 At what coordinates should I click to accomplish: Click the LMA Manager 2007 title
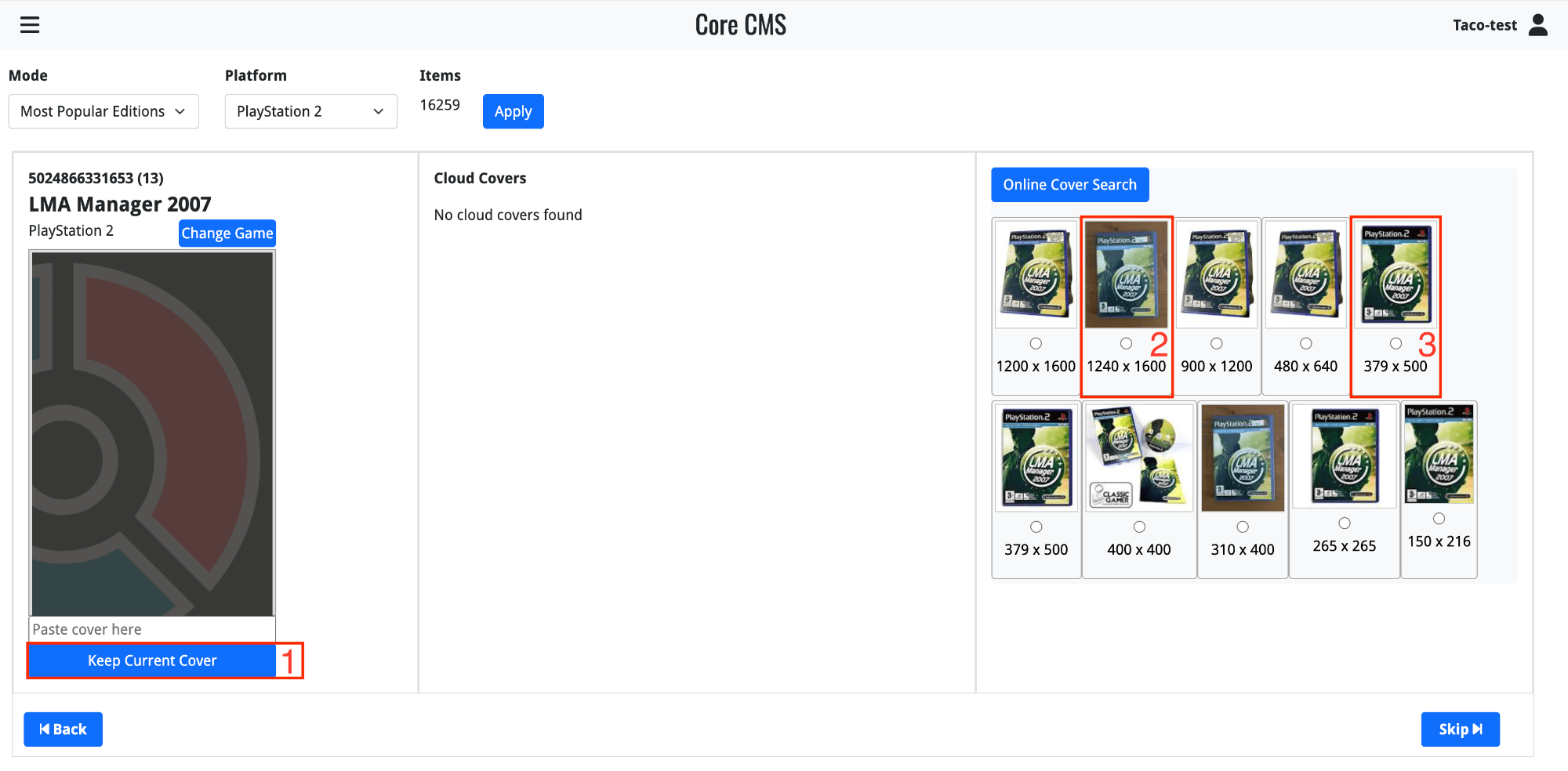pyautogui.click(x=120, y=205)
